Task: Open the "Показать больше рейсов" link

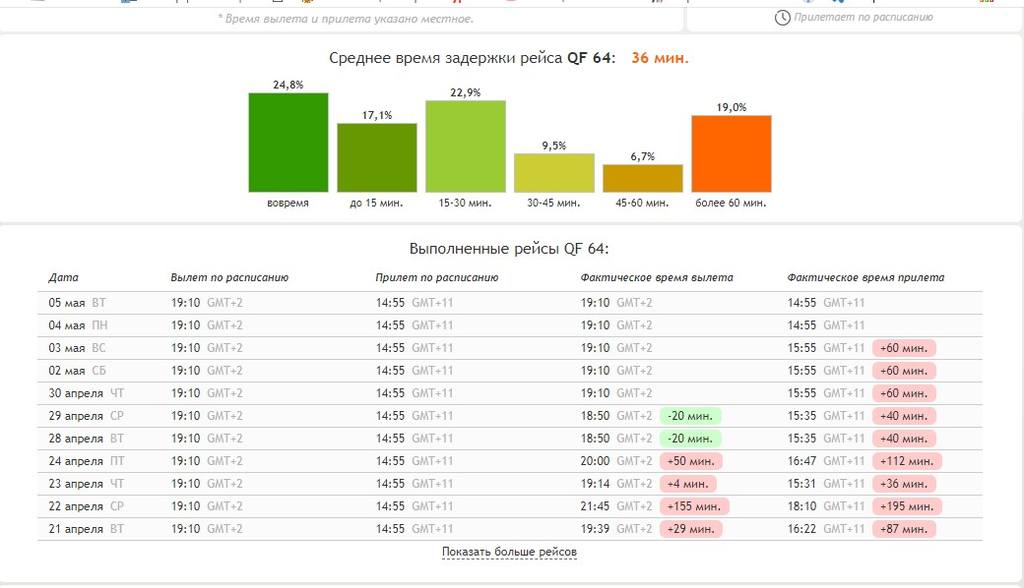Action: (509, 551)
